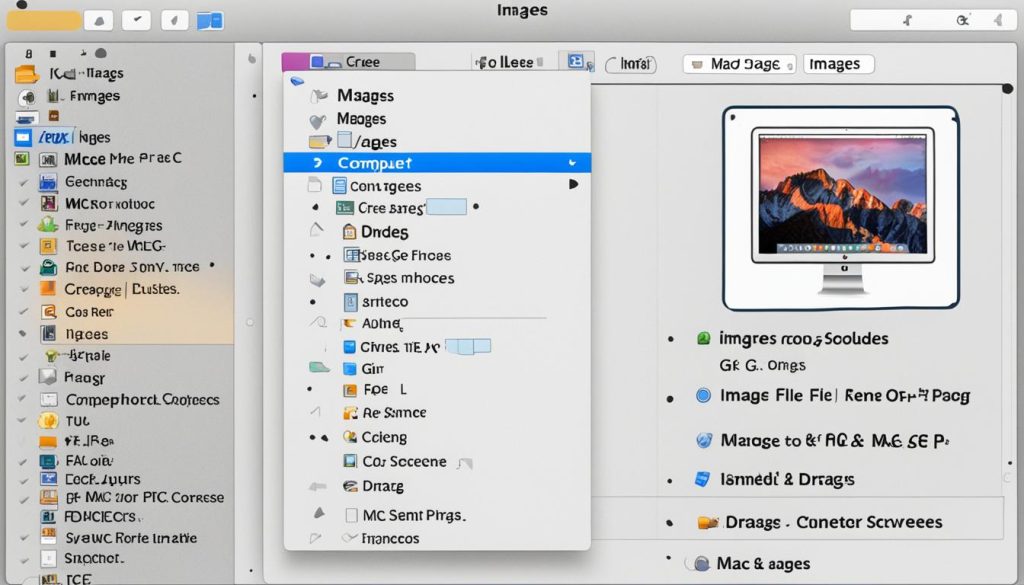Click the icon beside MCce Mhe PraeC
Viewport: 1024px width, 585px height.
[x=48, y=159]
